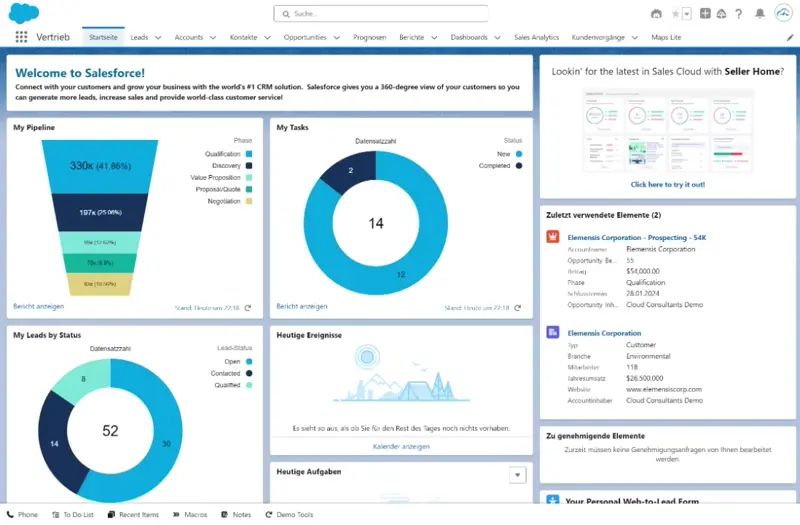Screen dimensions: 800x525
Task: Click the 'Click here to try it out!' link
Action: click(x=667, y=184)
